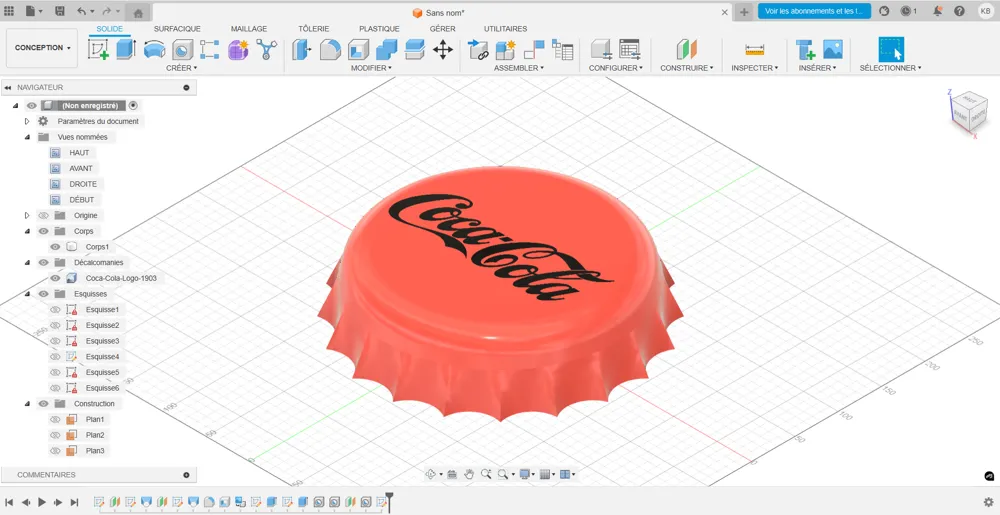Hide the Corps1 body
Screen dimensions: 1000x515
[55, 247]
